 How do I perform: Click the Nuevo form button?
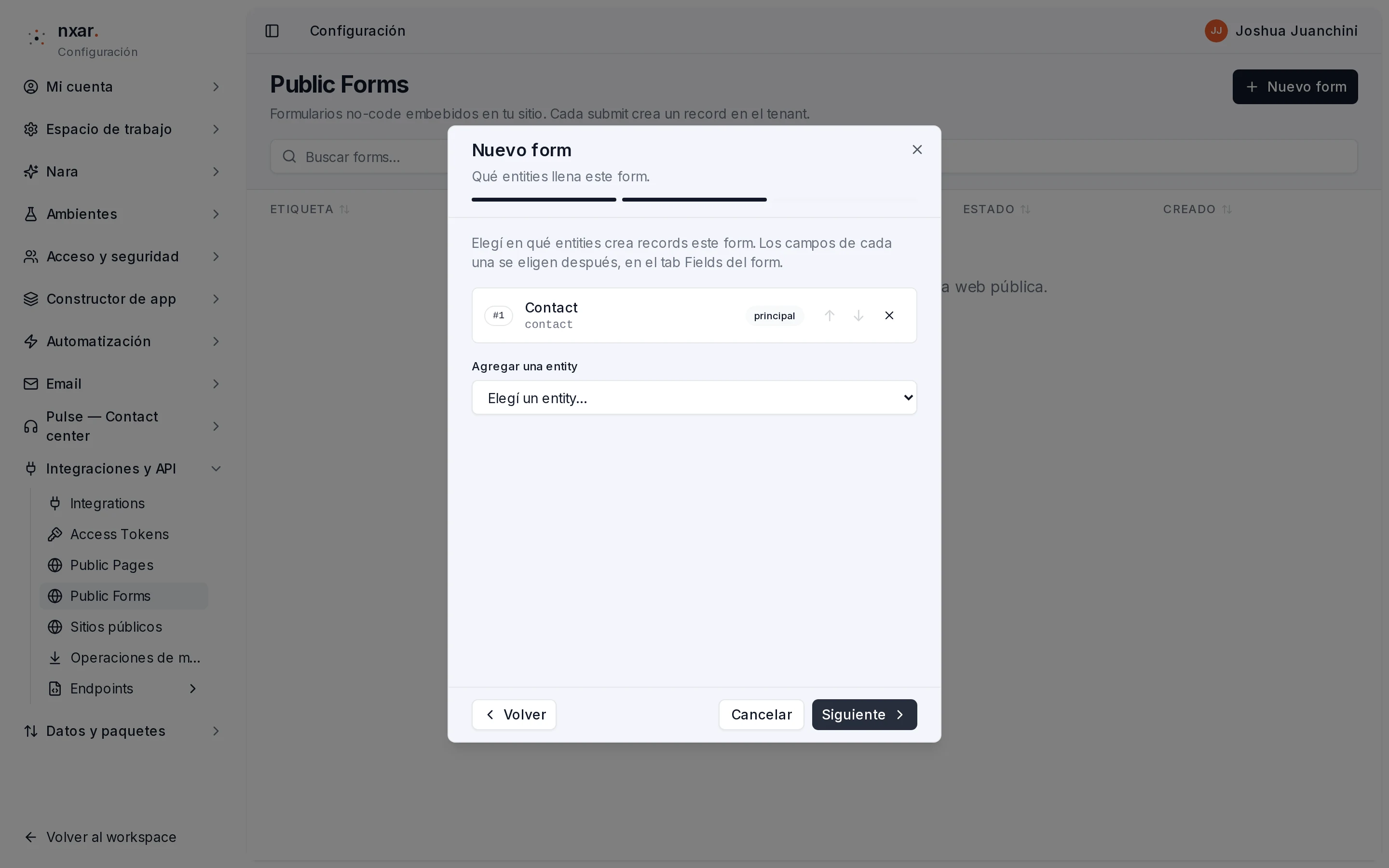(1295, 87)
